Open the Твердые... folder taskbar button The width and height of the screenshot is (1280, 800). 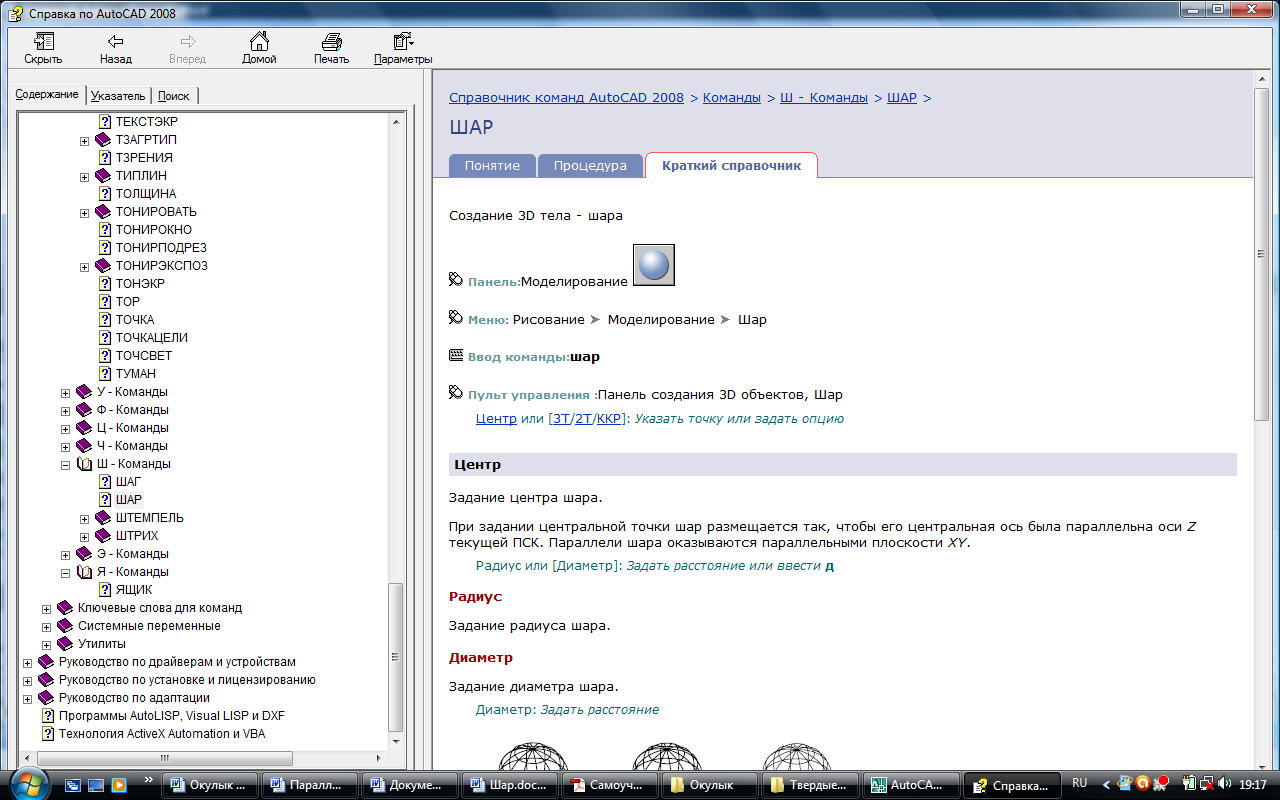(810, 785)
